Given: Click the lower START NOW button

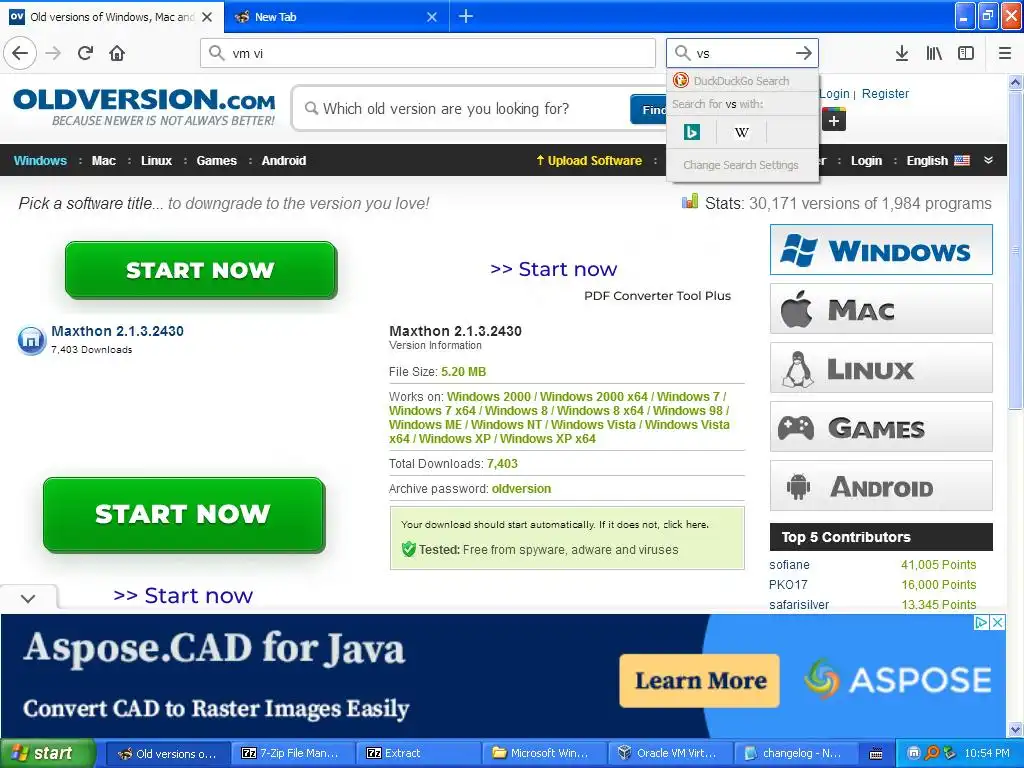Looking at the screenshot, I should pos(184,514).
